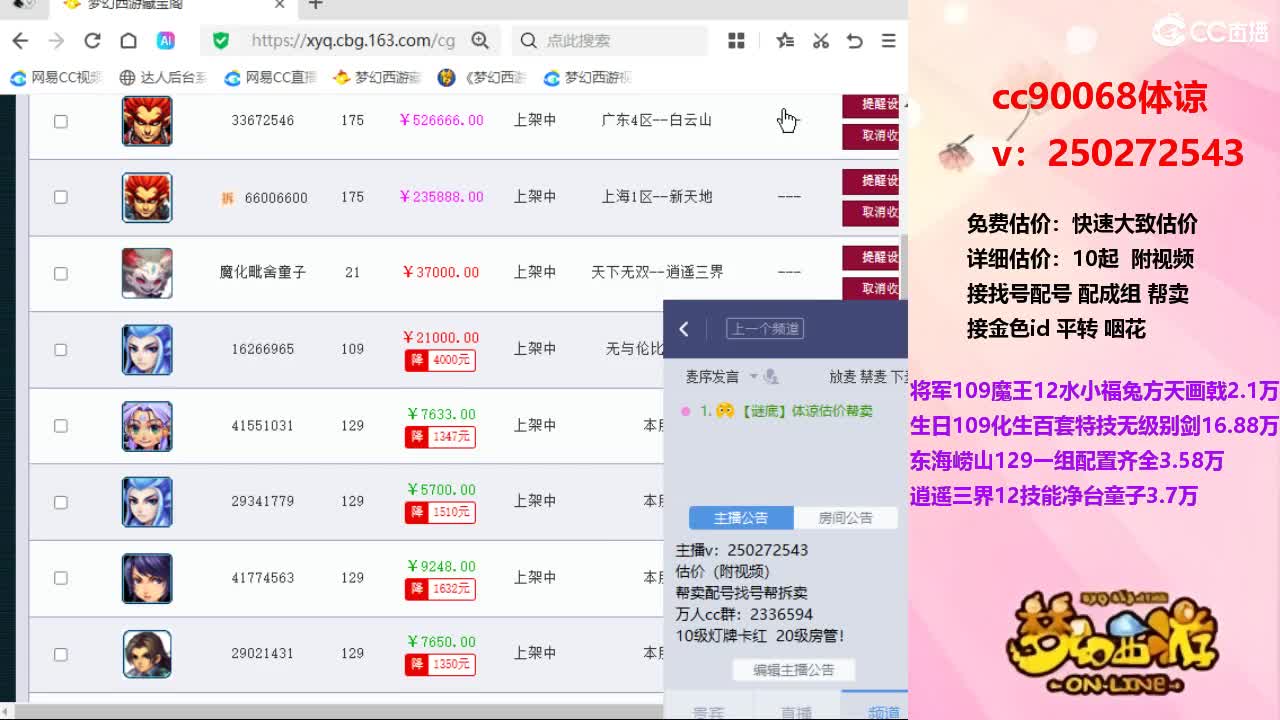Click the 禁麦 control in CC panel
The width and height of the screenshot is (1280, 720).
tap(873, 377)
